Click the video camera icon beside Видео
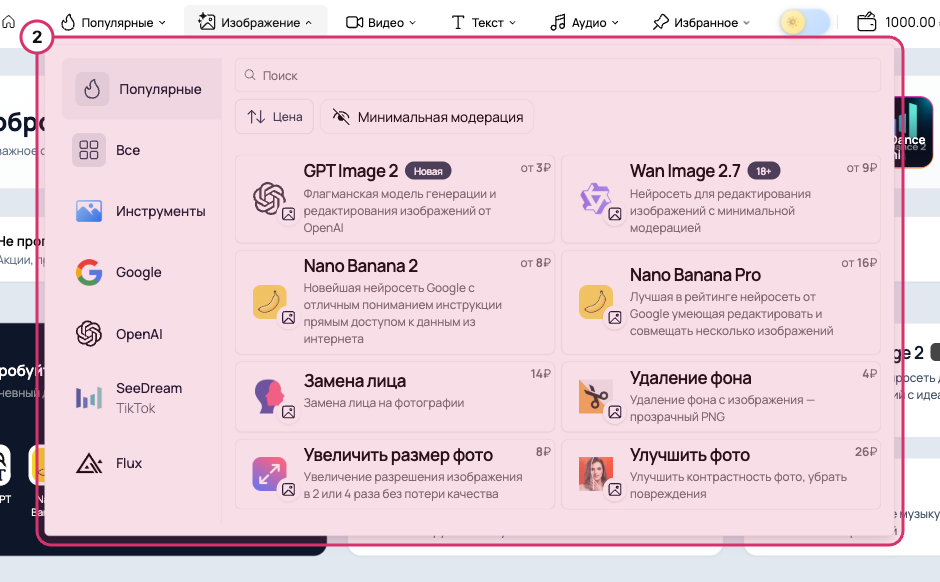The width and height of the screenshot is (940, 582). tap(354, 22)
